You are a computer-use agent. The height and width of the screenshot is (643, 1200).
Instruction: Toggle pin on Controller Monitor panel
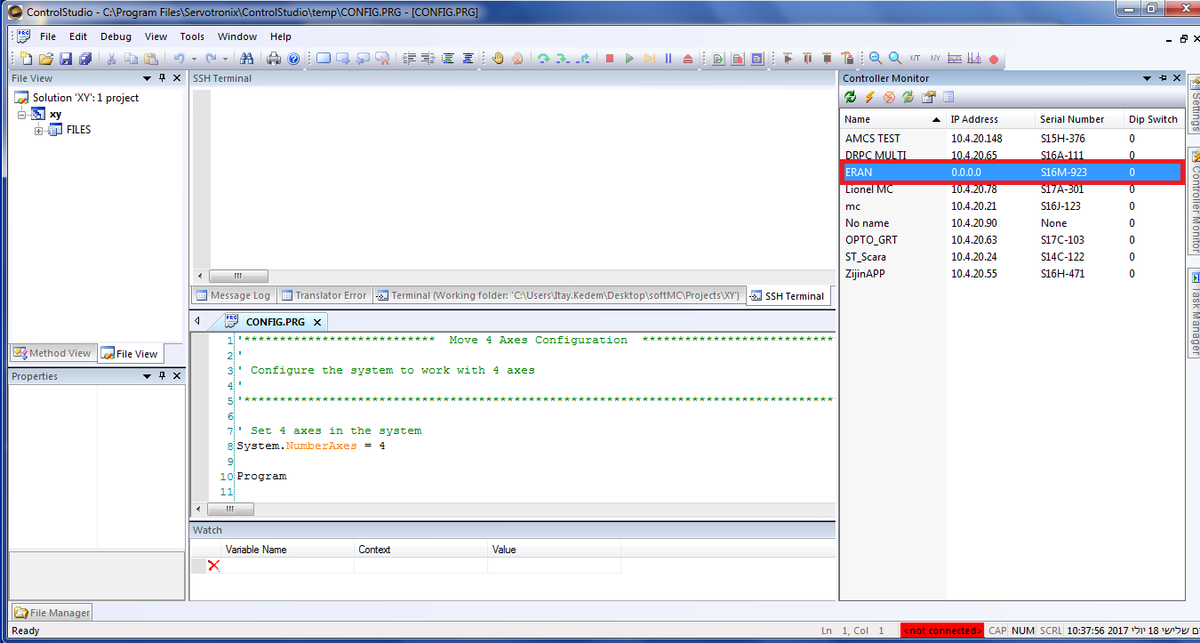coord(1162,78)
